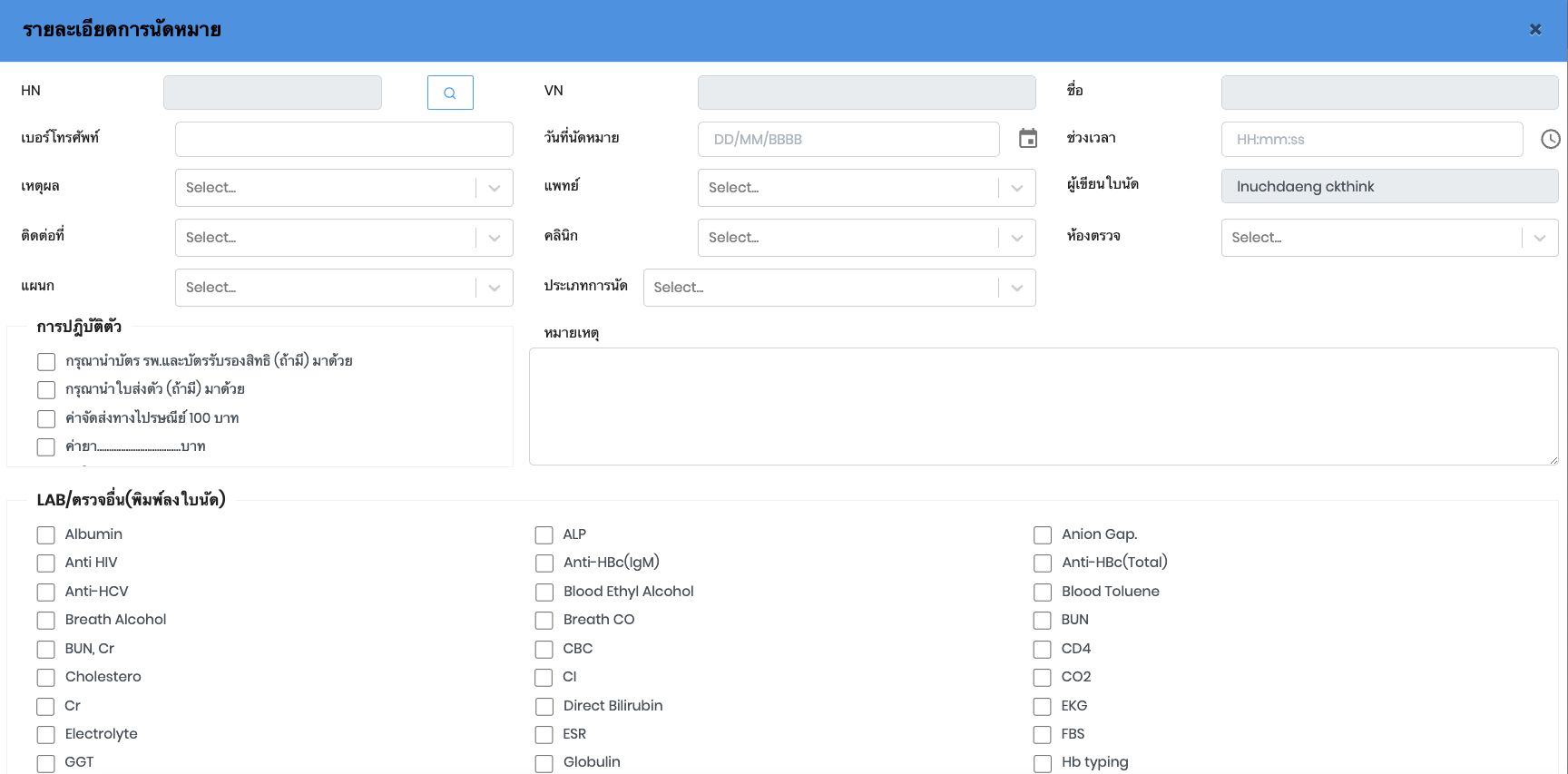This screenshot has height=774, width=1568.
Task: Select the Anti-HBc(Total) checkbox
Action: (1043, 563)
